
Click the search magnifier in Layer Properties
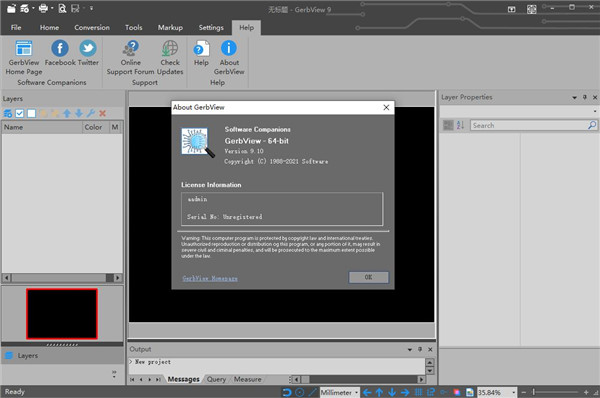coord(592,125)
